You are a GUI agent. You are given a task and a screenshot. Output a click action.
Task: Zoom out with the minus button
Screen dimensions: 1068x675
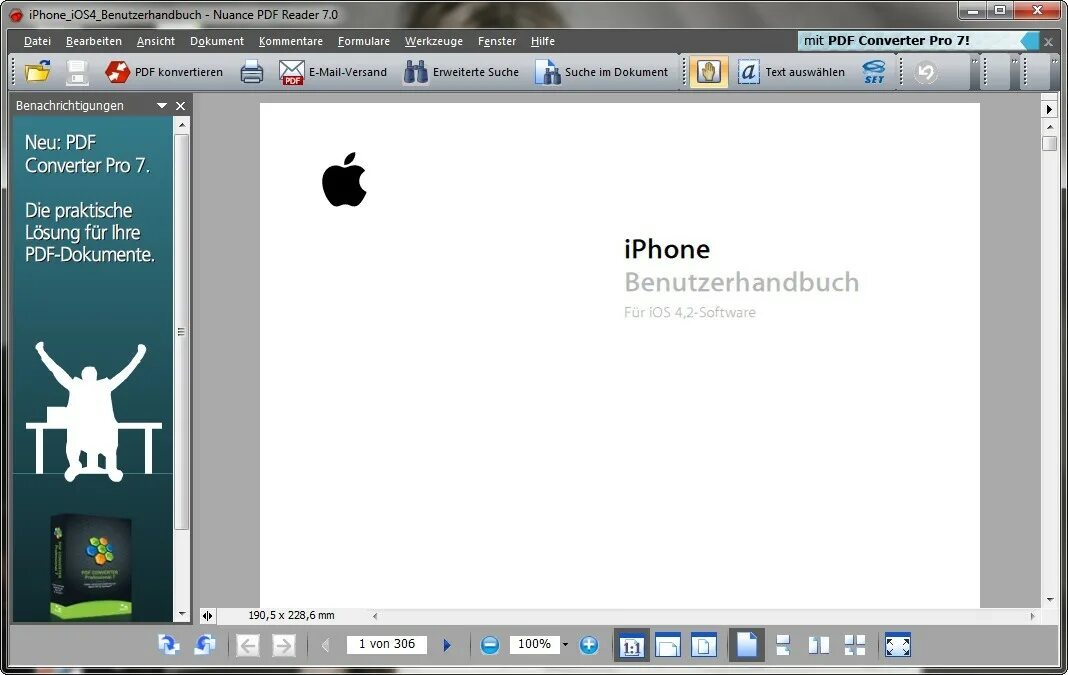point(489,644)
